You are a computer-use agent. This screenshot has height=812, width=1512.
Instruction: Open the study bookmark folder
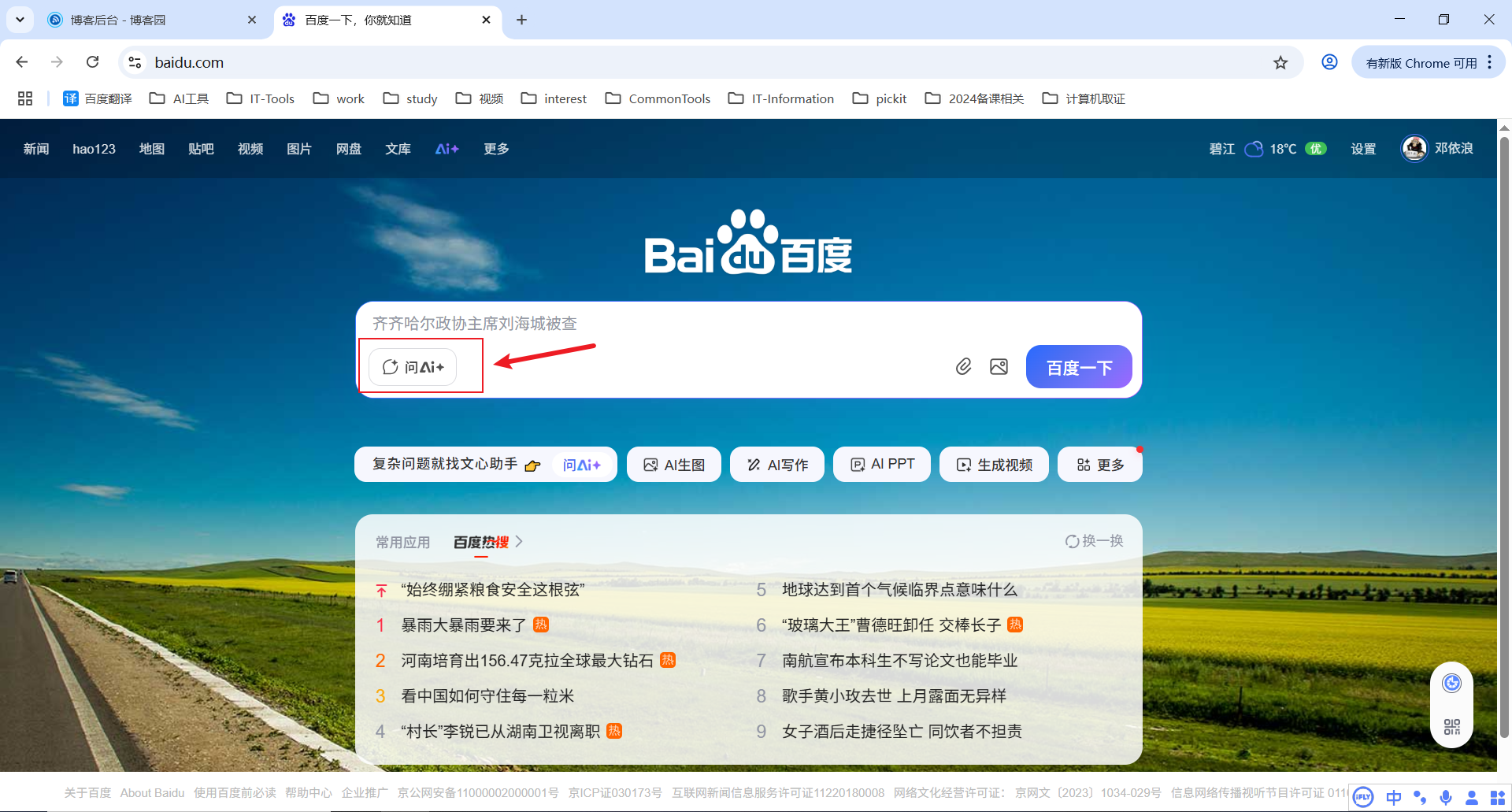410,98
